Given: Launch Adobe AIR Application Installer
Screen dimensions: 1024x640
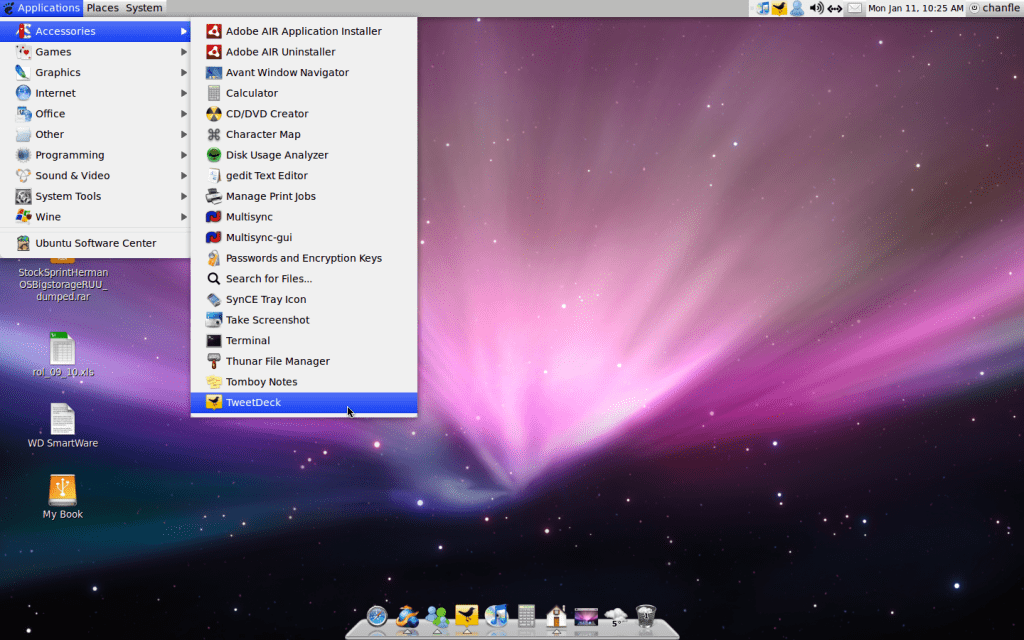Looking at the screenshot, I should point(291,31).
